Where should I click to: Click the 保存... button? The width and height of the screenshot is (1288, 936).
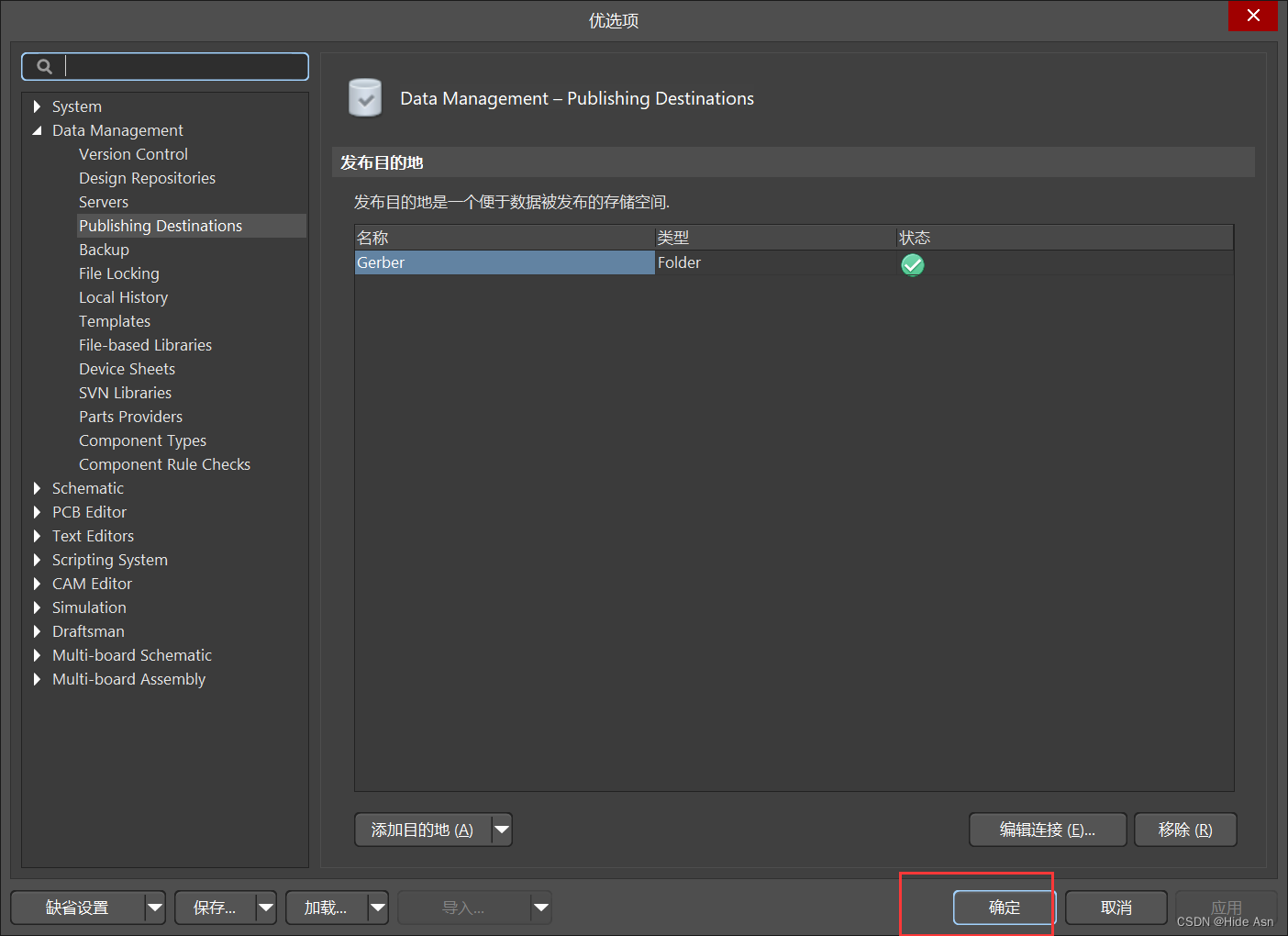pos(215,908)
